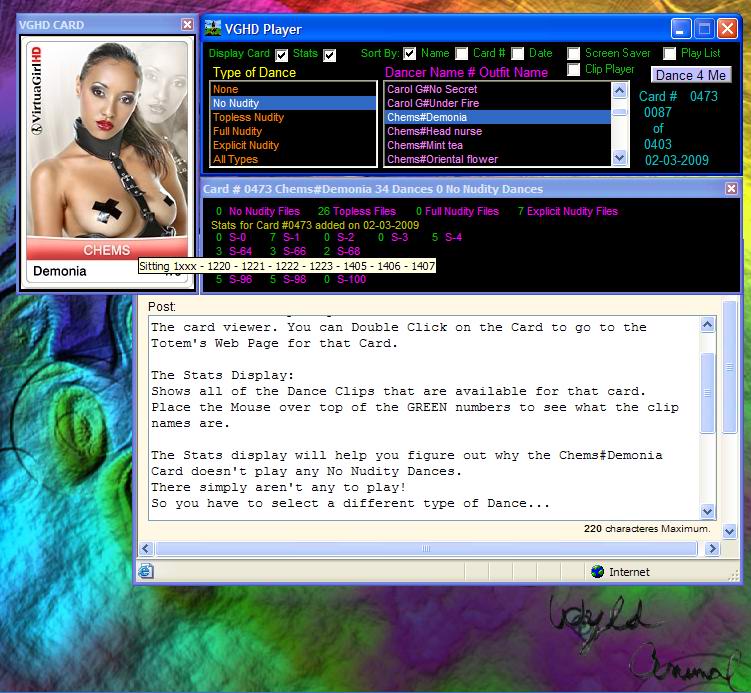Uncheck the Display Card checkbox
The height and width of the screenshot is (693, 751).
pos(281,54)
